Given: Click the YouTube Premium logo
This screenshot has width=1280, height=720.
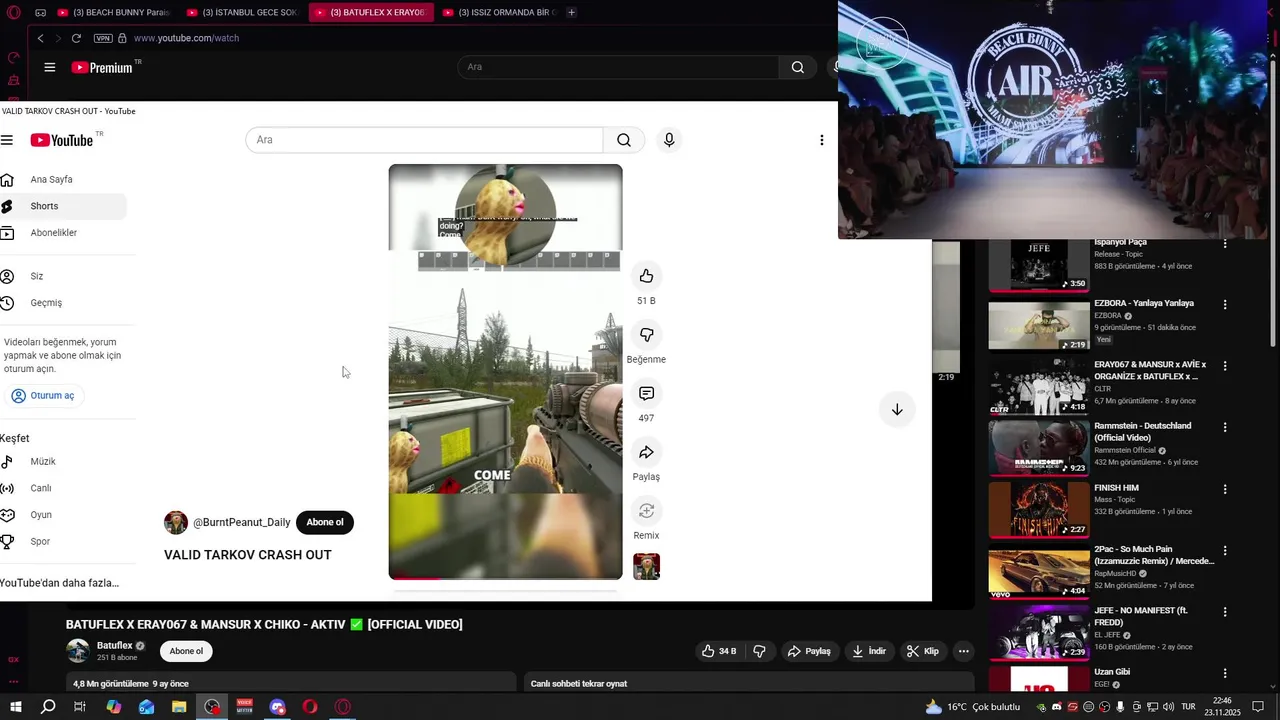Looking at the screenshot, I should click(103, 68).
